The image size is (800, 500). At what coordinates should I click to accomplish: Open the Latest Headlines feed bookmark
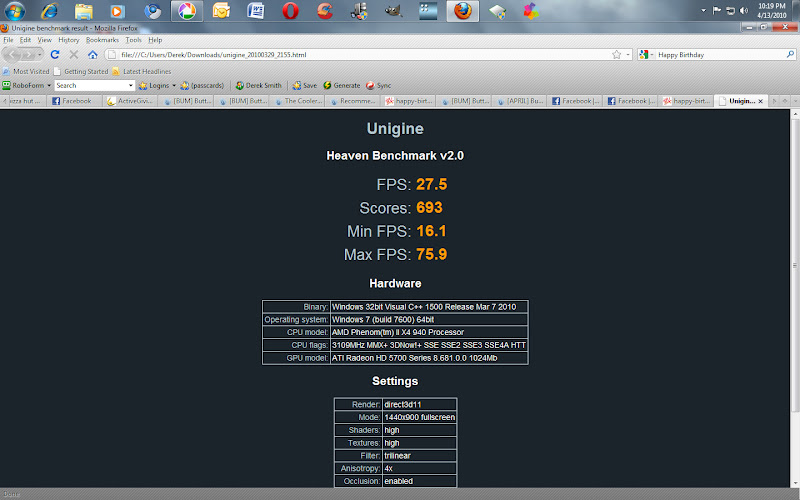[x=142, y=71]
